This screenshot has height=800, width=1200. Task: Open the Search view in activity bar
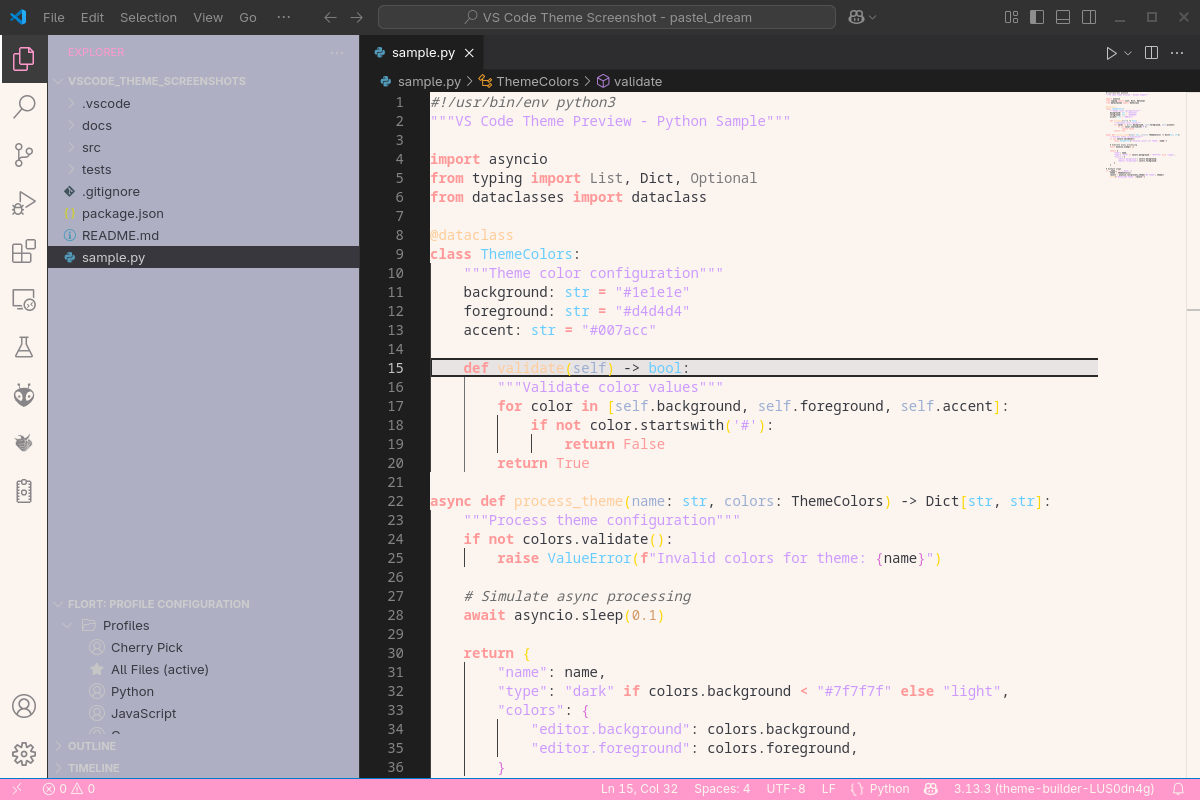24,107
